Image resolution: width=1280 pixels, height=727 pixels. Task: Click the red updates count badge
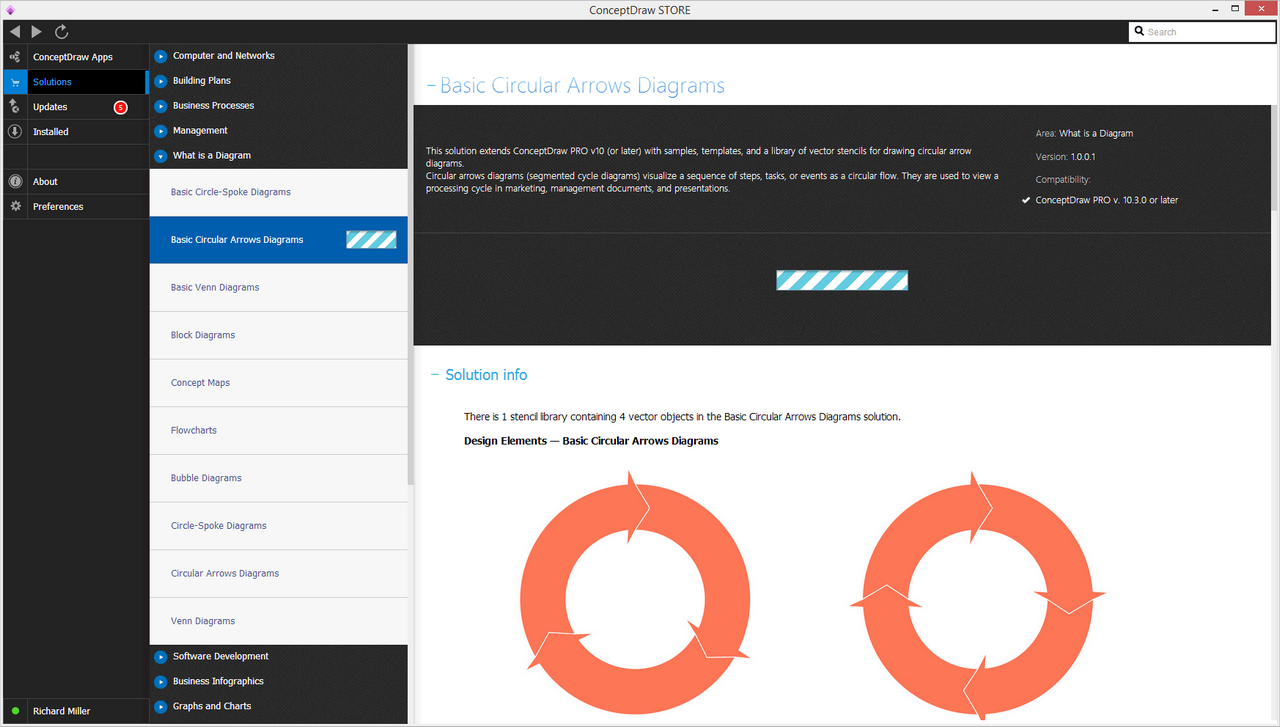click(x=121, y=107)
